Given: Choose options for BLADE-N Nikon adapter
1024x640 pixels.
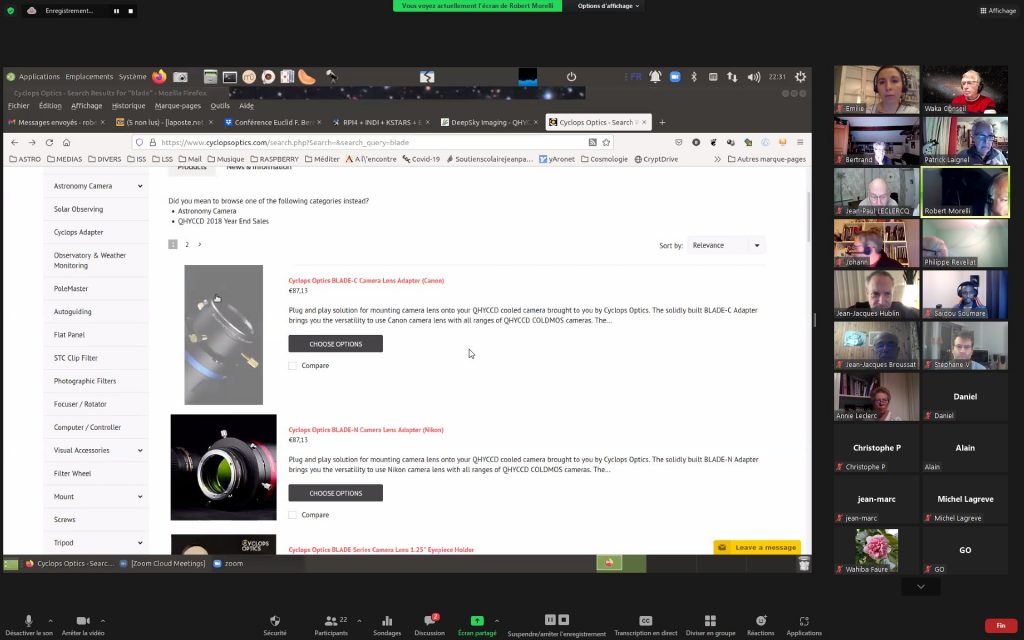Looking at the screenshot, I should pos(336,493).
